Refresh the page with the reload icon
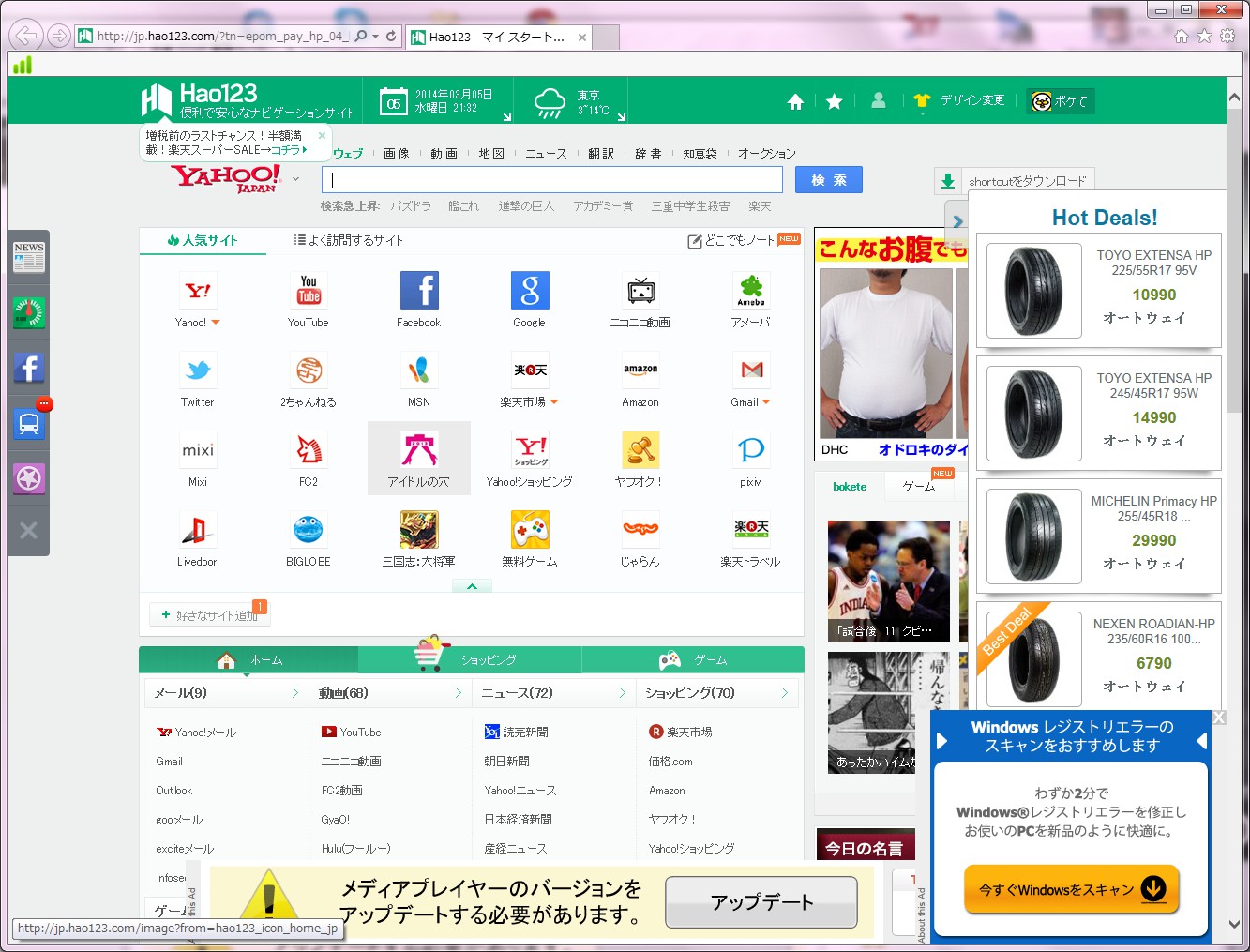 [391, 37]
